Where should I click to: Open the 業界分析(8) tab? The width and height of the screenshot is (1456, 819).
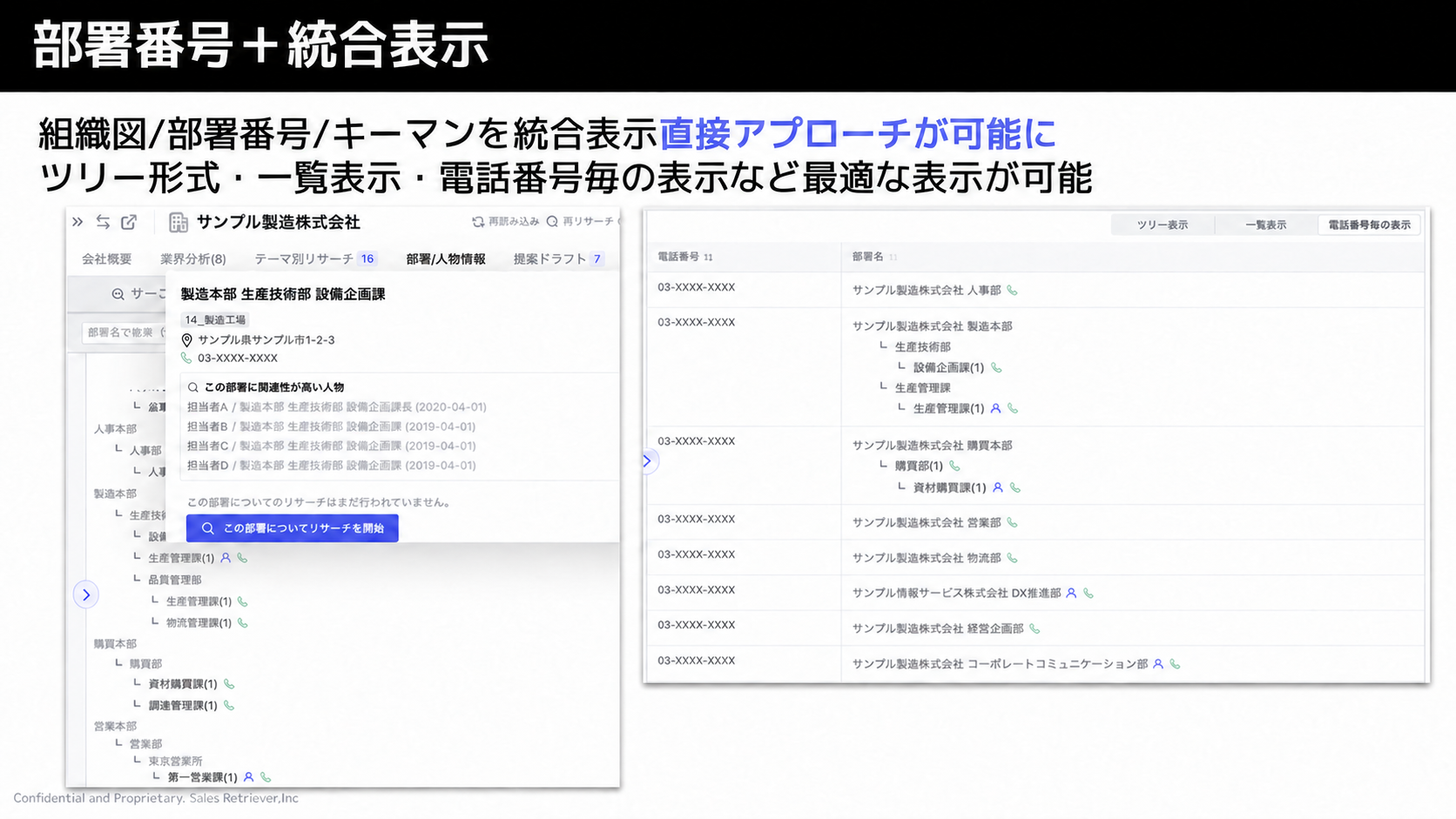click(193, 258)
